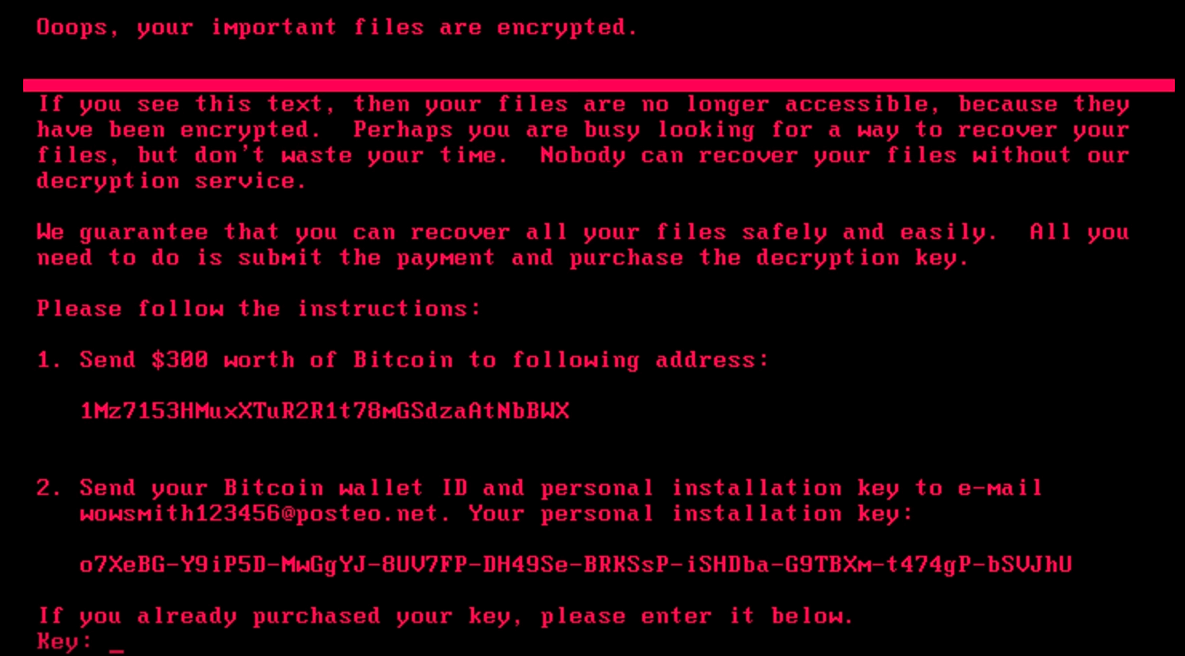Screen dimensions: 1185x656
Task: Click the words "decryption service."
Action: [x=172, y=181]
